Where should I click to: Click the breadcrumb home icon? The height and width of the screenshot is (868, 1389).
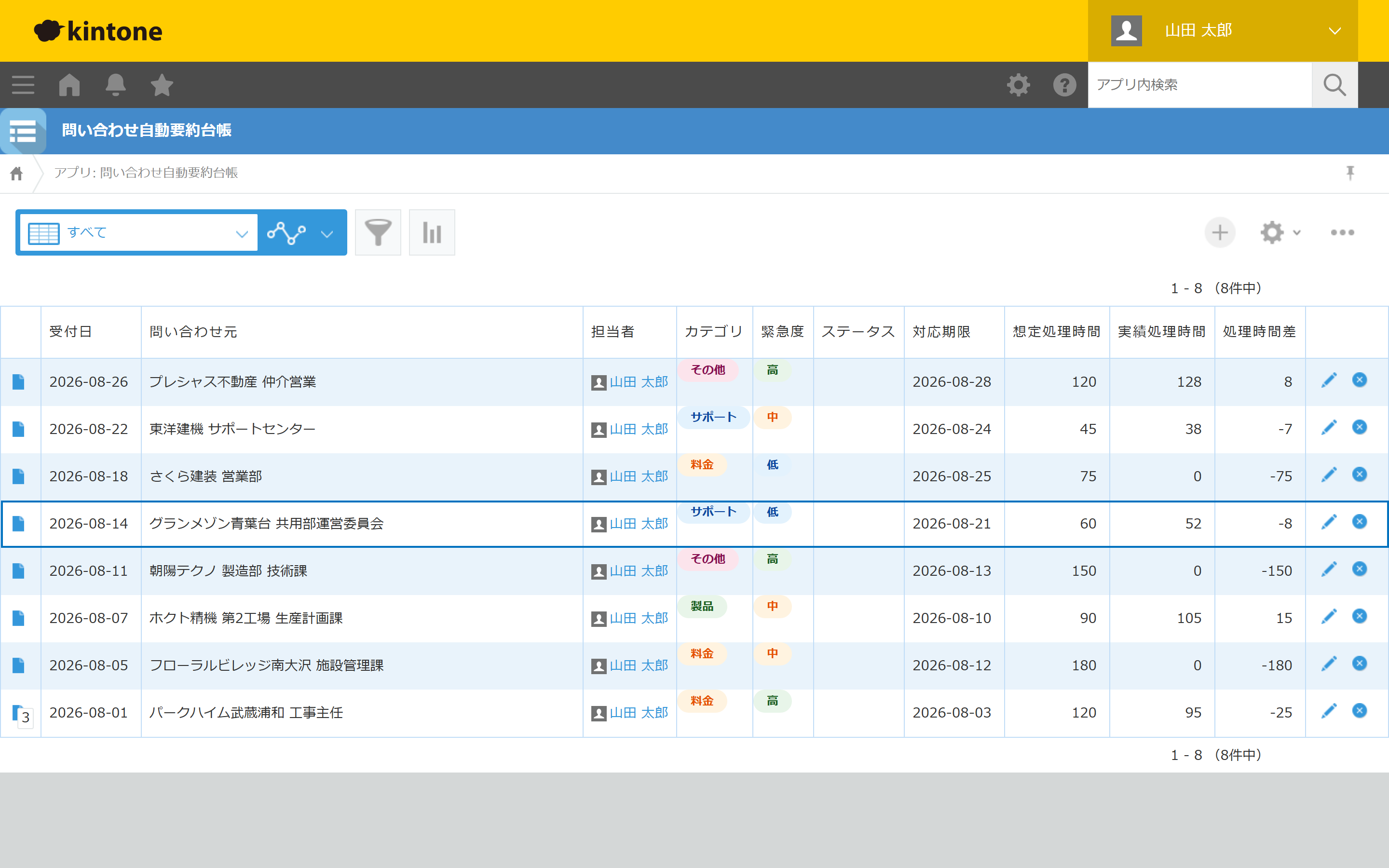[x=17, y=173]
